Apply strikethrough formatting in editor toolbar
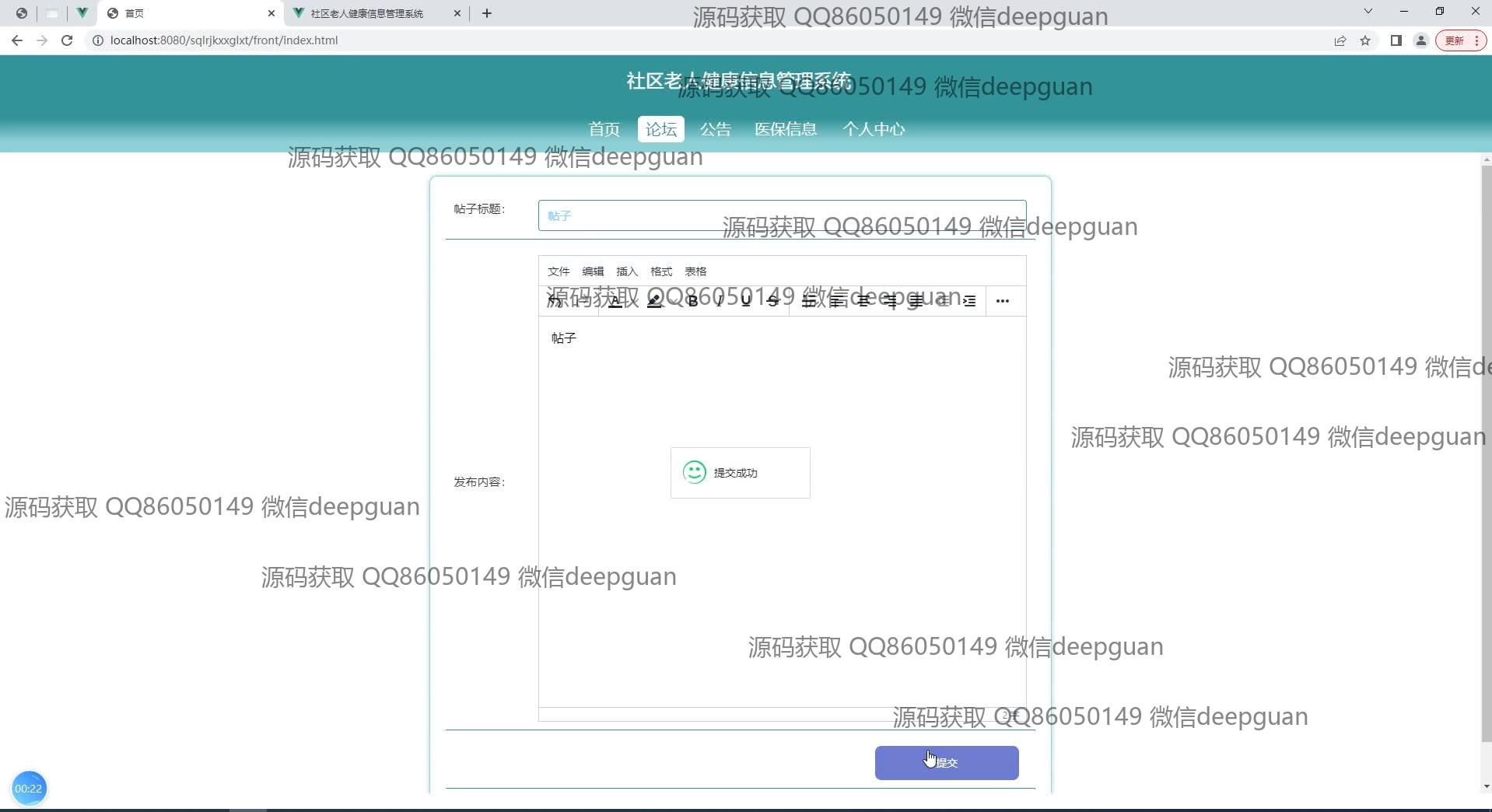This screenshot has height=812, width=1492. 772,301
